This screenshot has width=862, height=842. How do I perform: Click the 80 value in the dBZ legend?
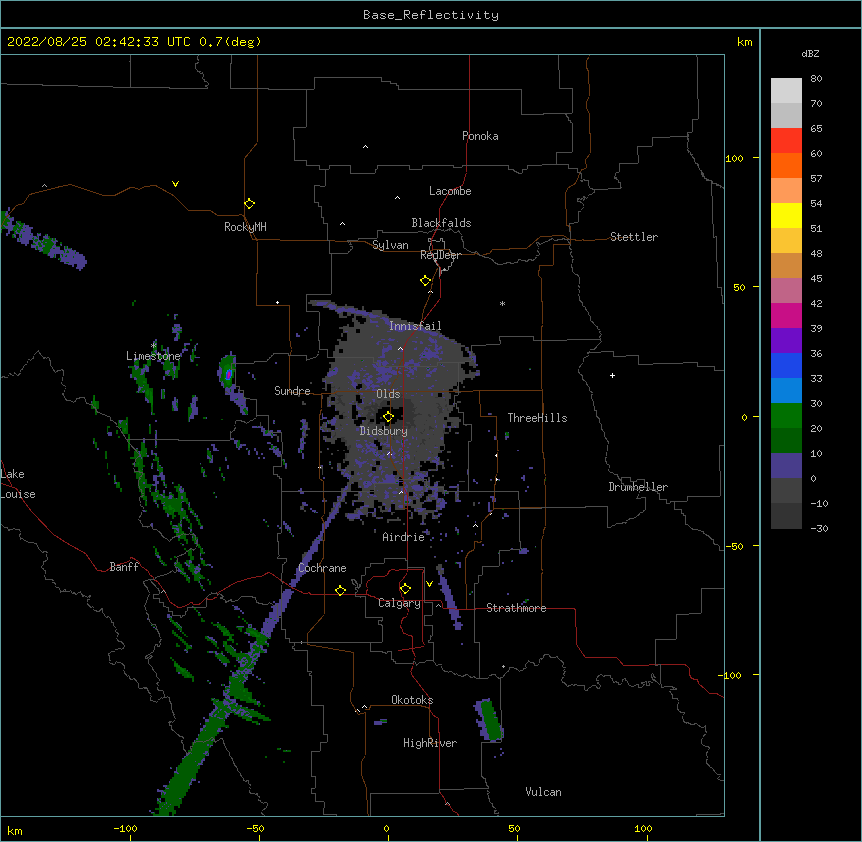(816, 79)
